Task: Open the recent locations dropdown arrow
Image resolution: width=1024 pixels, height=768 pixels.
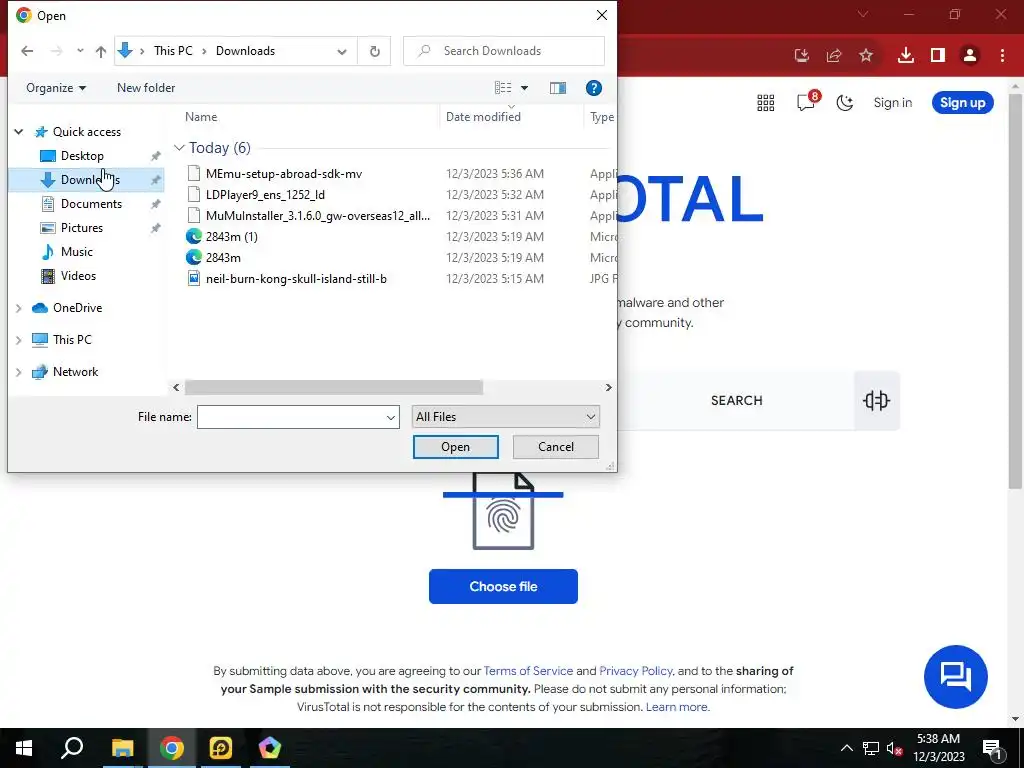Action: coord(80,51)
